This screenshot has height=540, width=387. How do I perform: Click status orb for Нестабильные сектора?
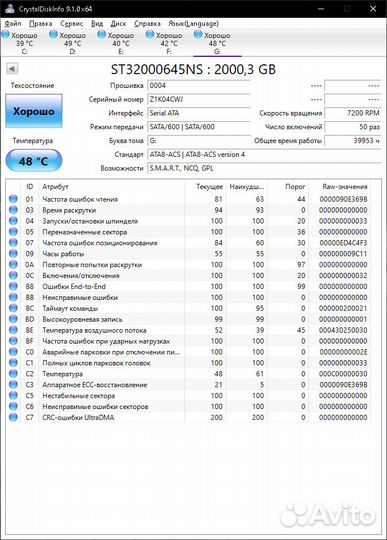point(13,395)
